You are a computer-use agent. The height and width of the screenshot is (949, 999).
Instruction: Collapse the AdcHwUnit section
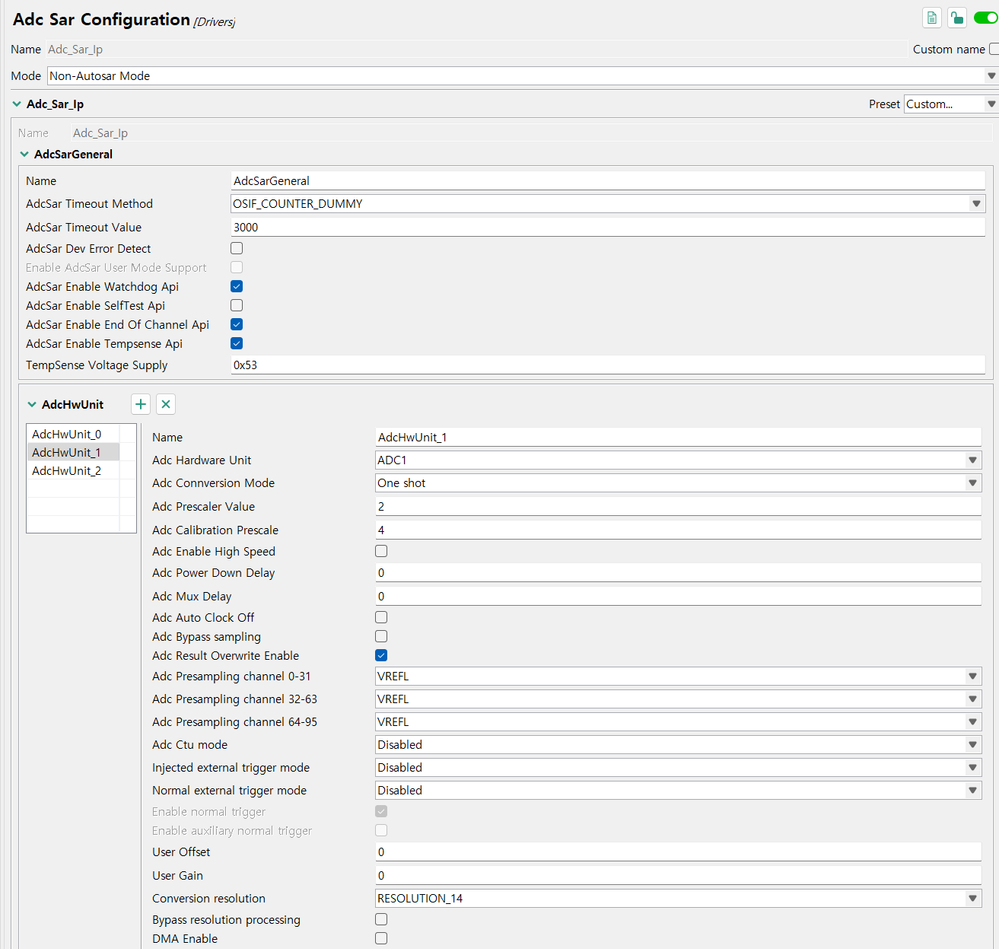coord(33,405)
